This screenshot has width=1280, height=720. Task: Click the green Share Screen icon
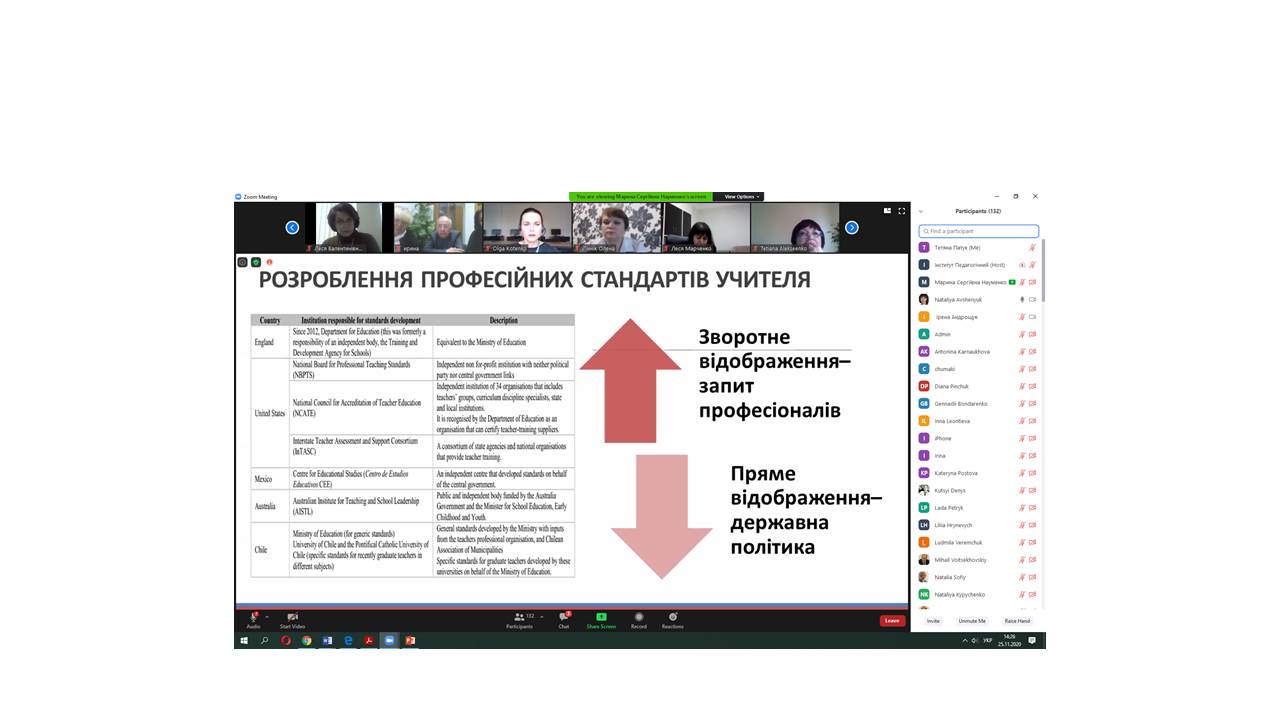[x=601, y=619]
